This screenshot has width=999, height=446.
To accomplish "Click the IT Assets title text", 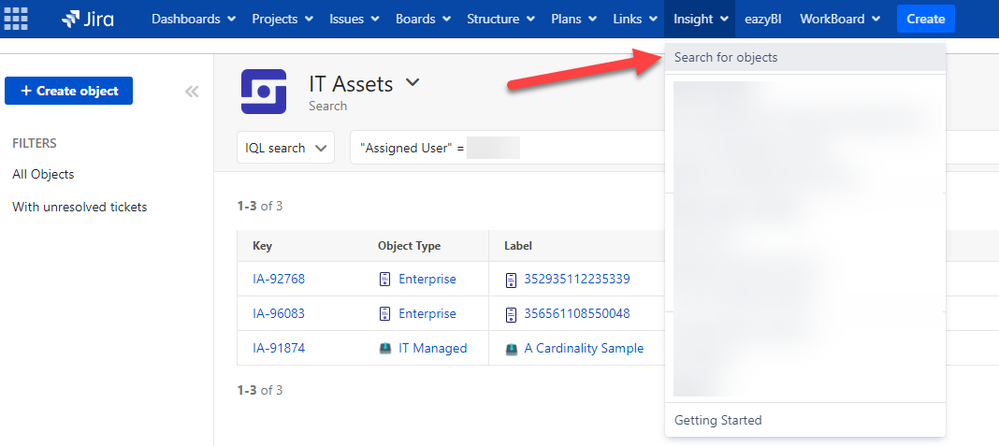I will coord(351,83).
